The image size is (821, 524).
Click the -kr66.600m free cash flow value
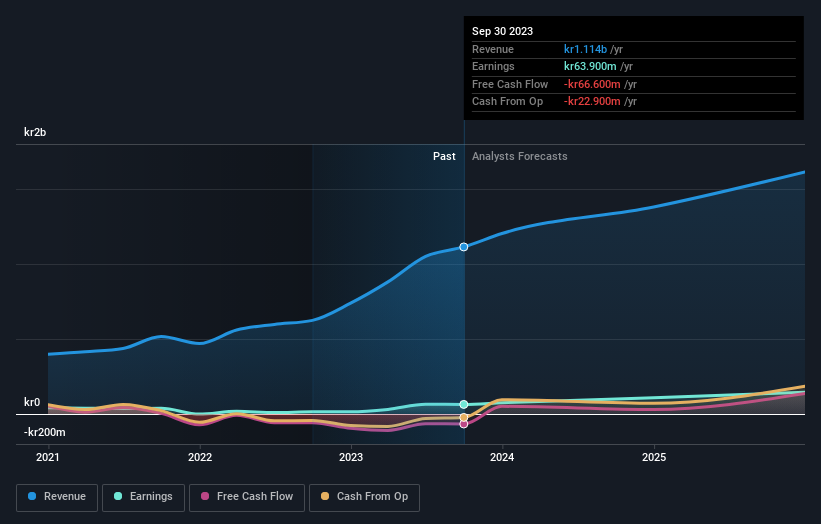(592, 84)
